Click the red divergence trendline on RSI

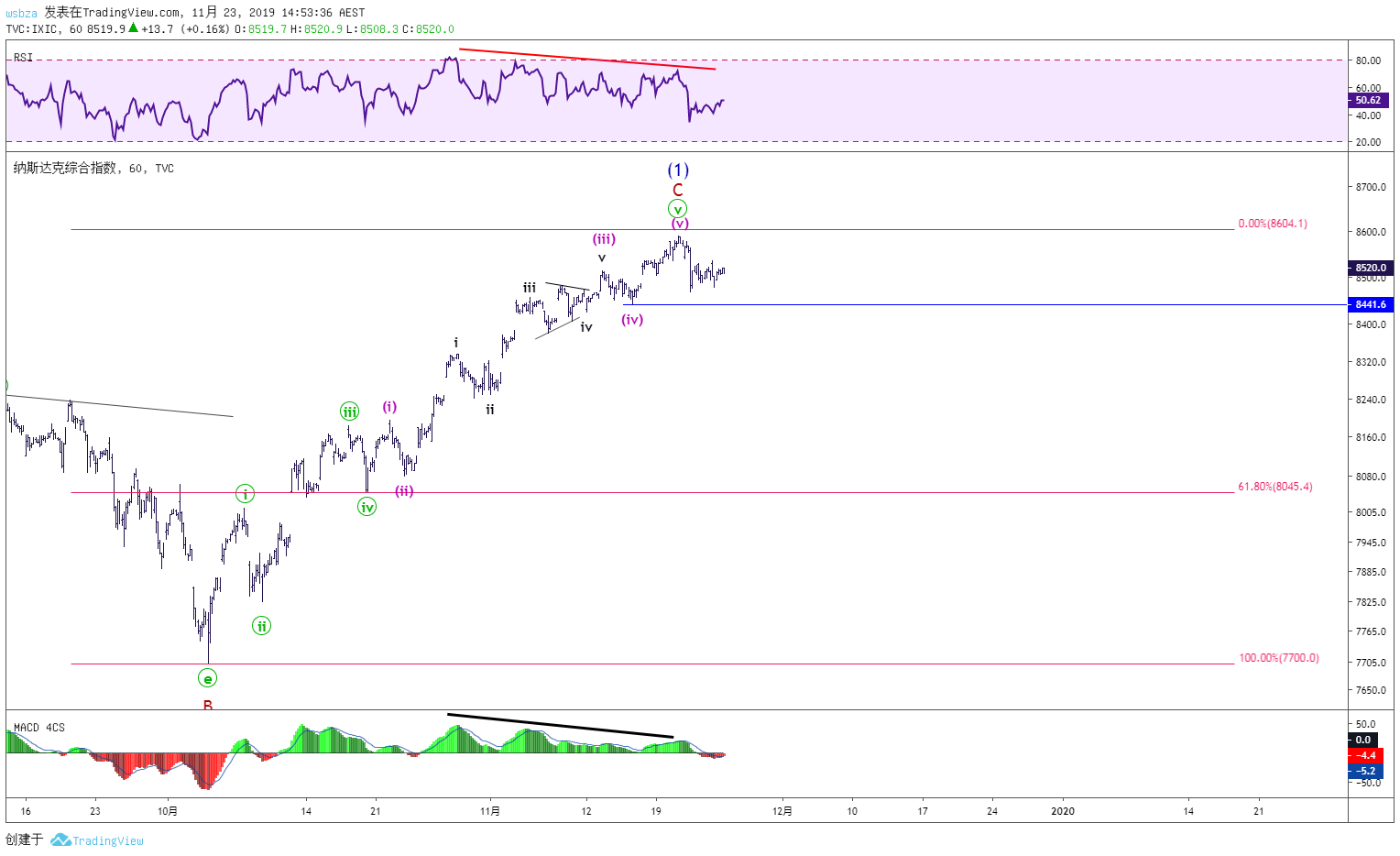click(x=587, y=59)
